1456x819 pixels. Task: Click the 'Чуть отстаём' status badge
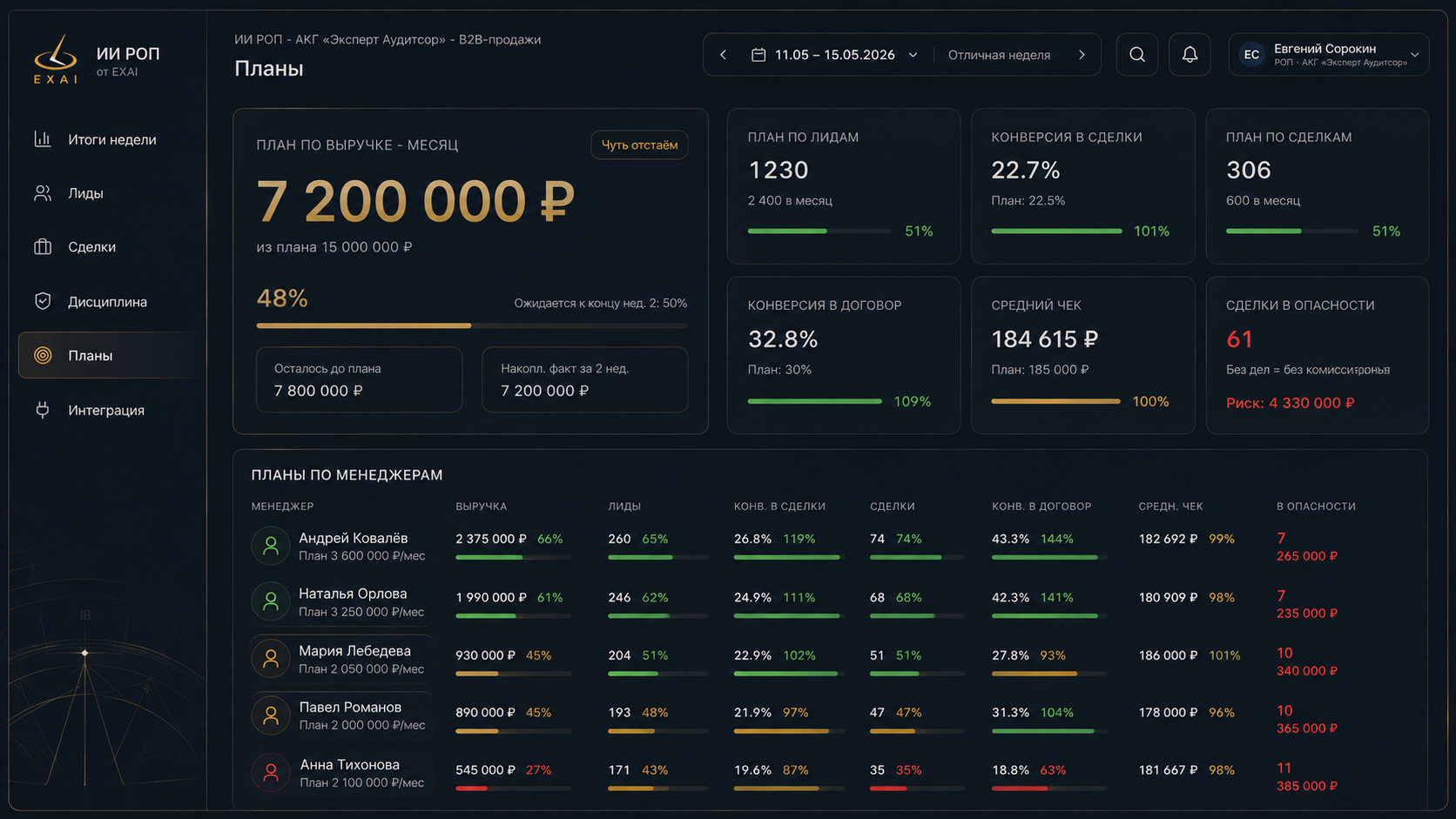639,145
